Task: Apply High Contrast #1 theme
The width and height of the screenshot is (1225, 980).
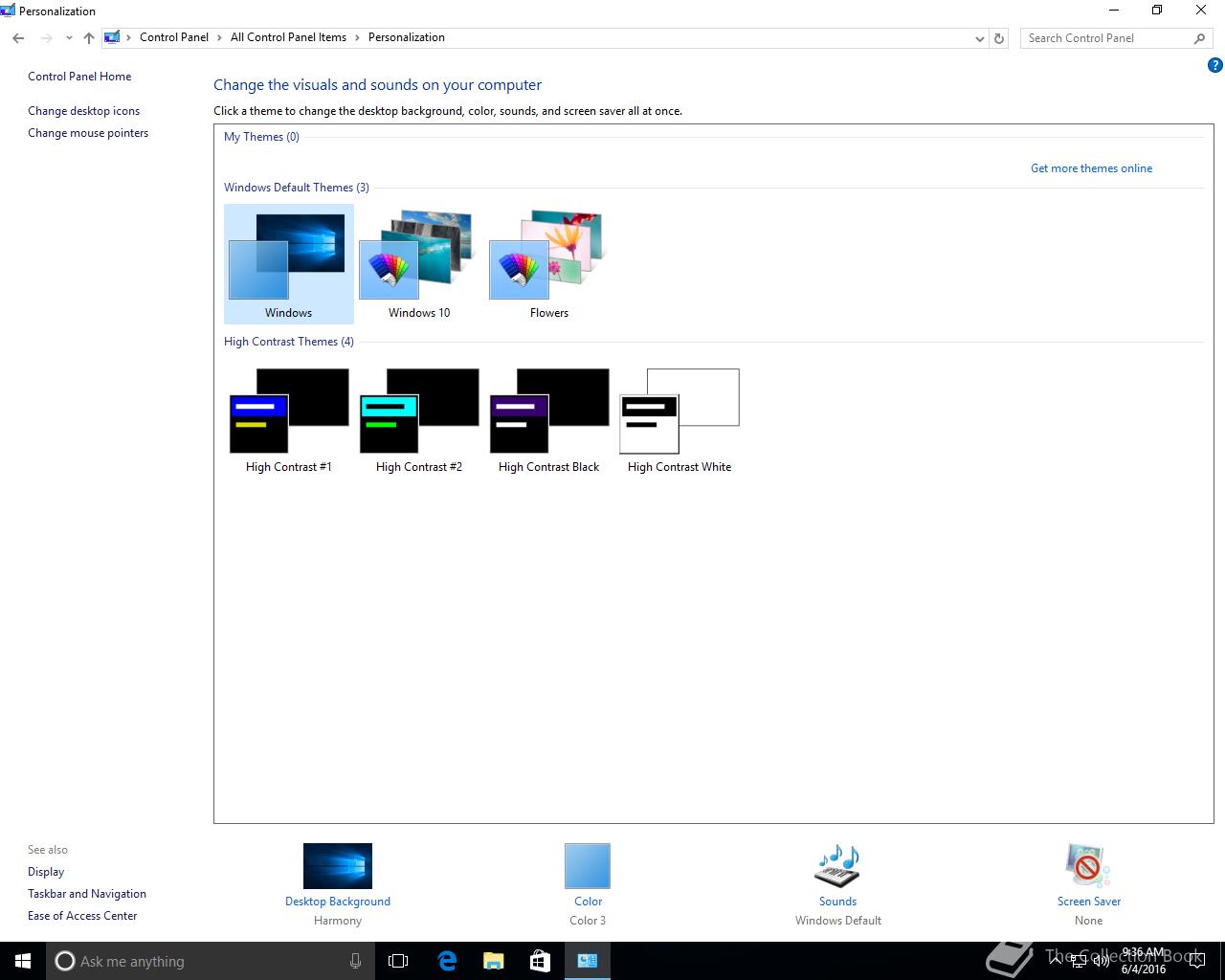Action: [x=288, y=420]
